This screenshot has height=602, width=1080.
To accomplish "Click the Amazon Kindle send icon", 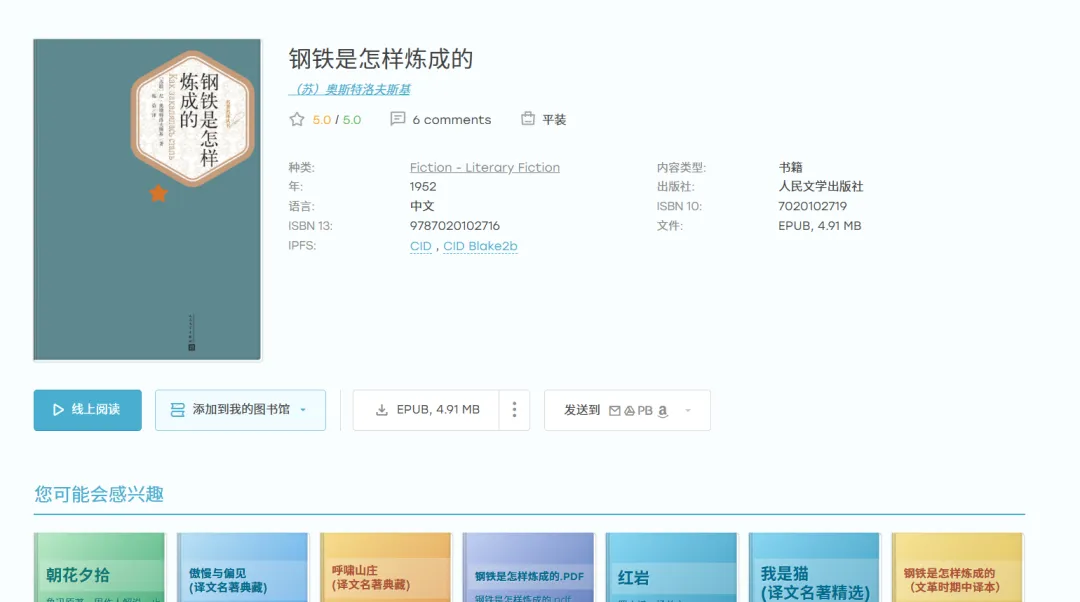I will (x=663, y=411).
